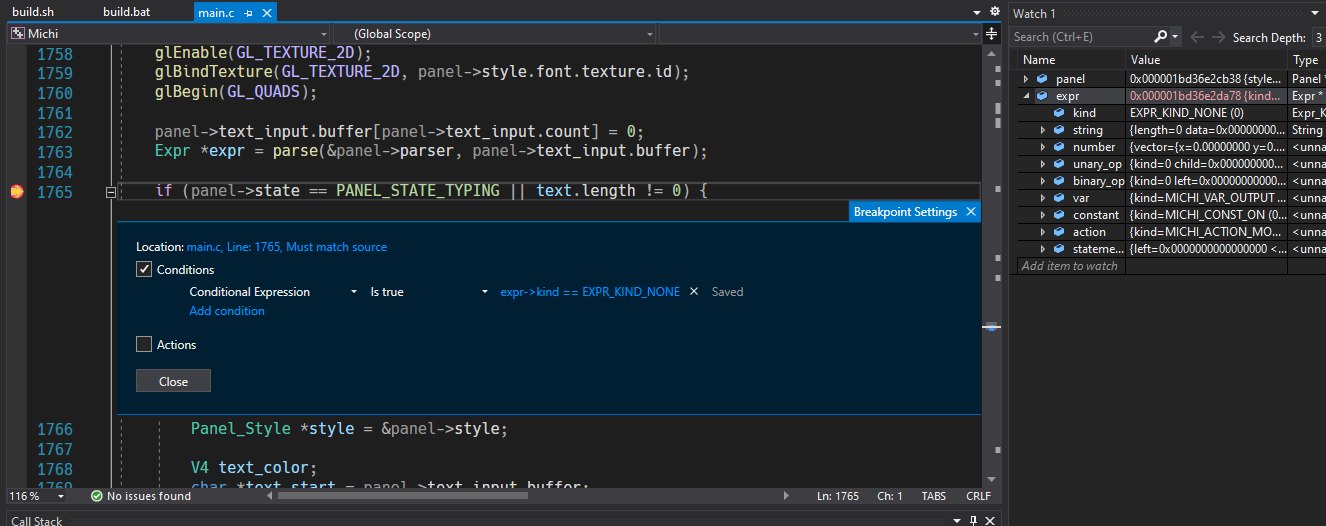Expand the binary_op member in Watch
The width and height of the screenshot is (1326, 526).
1043,181
